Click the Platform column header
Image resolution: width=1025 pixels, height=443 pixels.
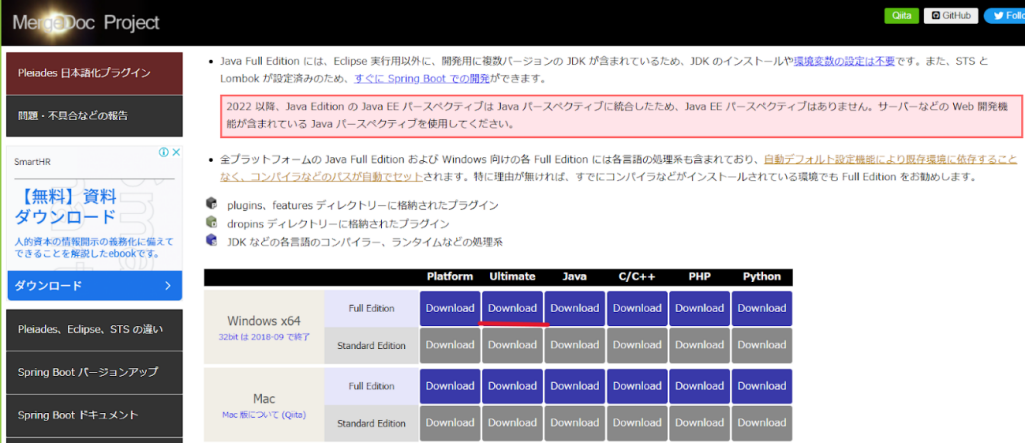450,276
